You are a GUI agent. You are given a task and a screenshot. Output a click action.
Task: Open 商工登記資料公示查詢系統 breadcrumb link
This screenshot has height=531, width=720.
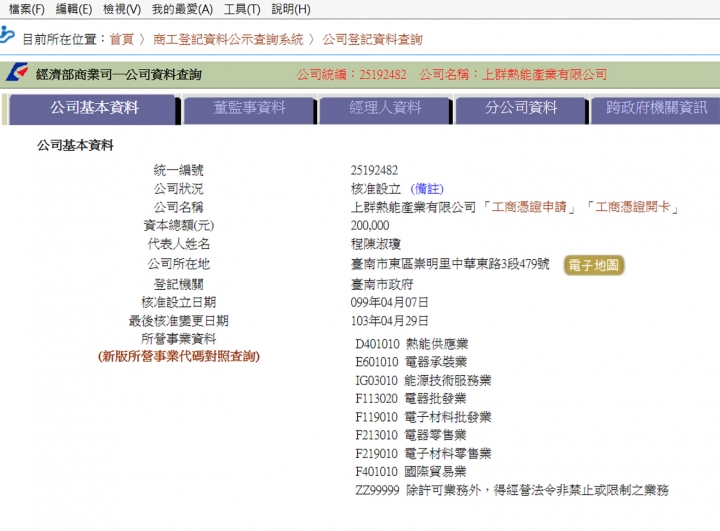(228, 40)
